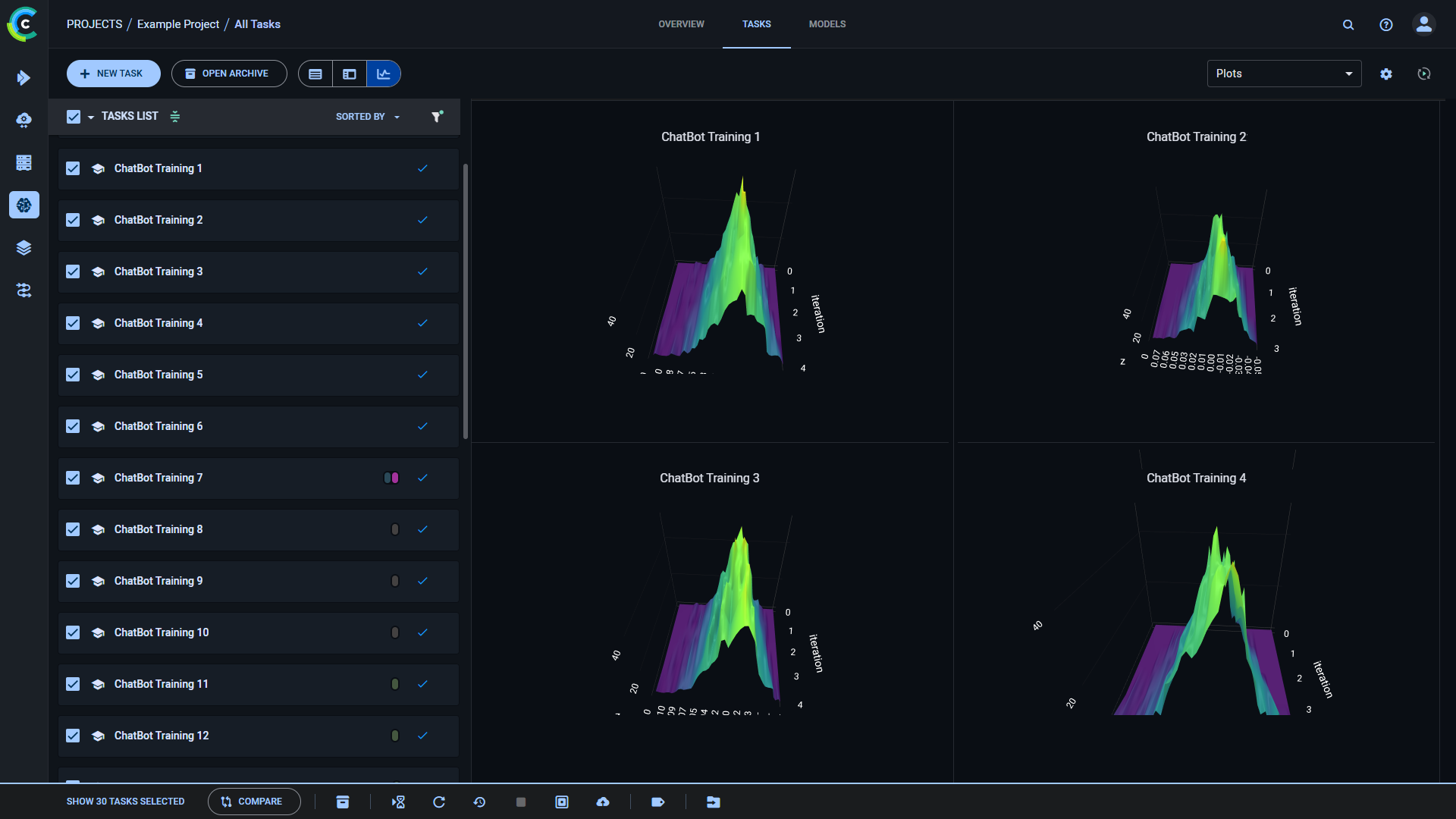Toggle the select-all checkbox in Tasks List
1456x819 pixels.
pyautogui.click(x=74, y=116)
